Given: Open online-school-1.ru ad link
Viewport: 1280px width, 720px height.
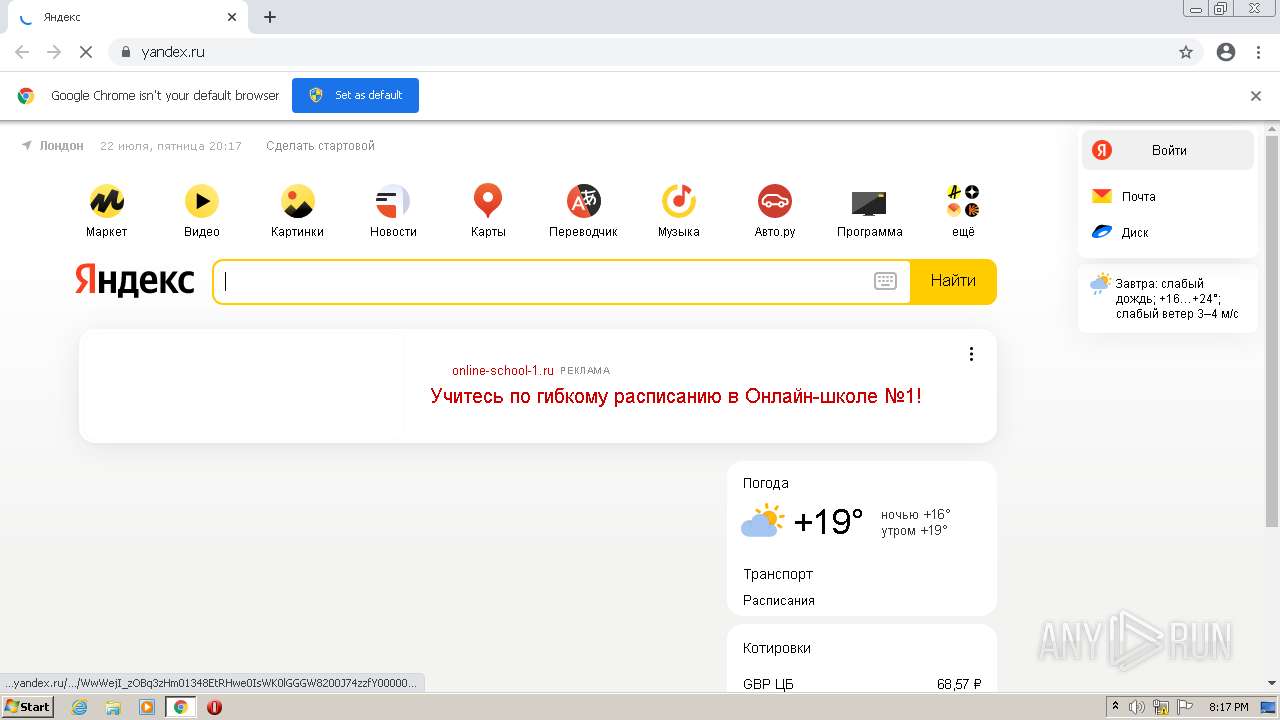Looking at the screenshot, I should 502,370.
